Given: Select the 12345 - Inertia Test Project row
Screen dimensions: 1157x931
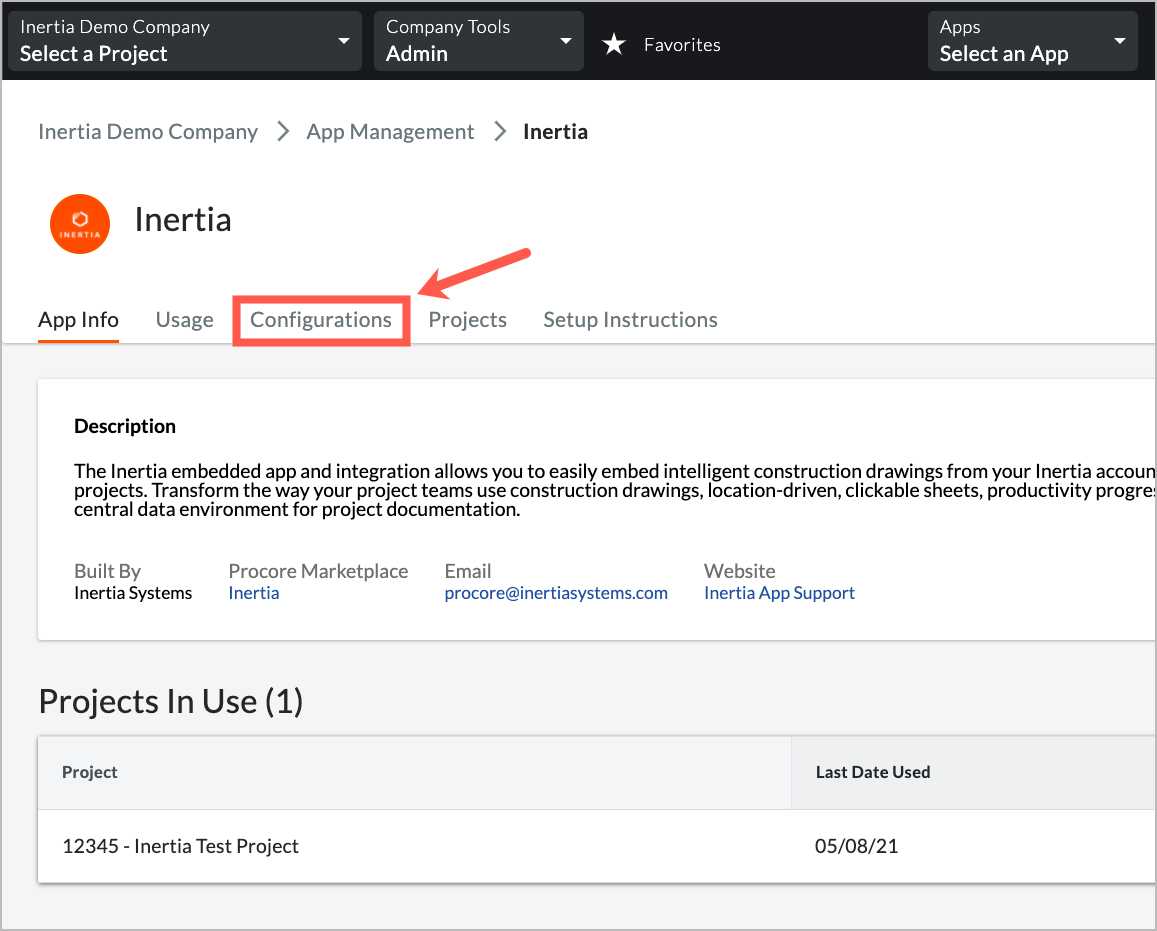Looking at the screenshot, I should click(596, 846).
